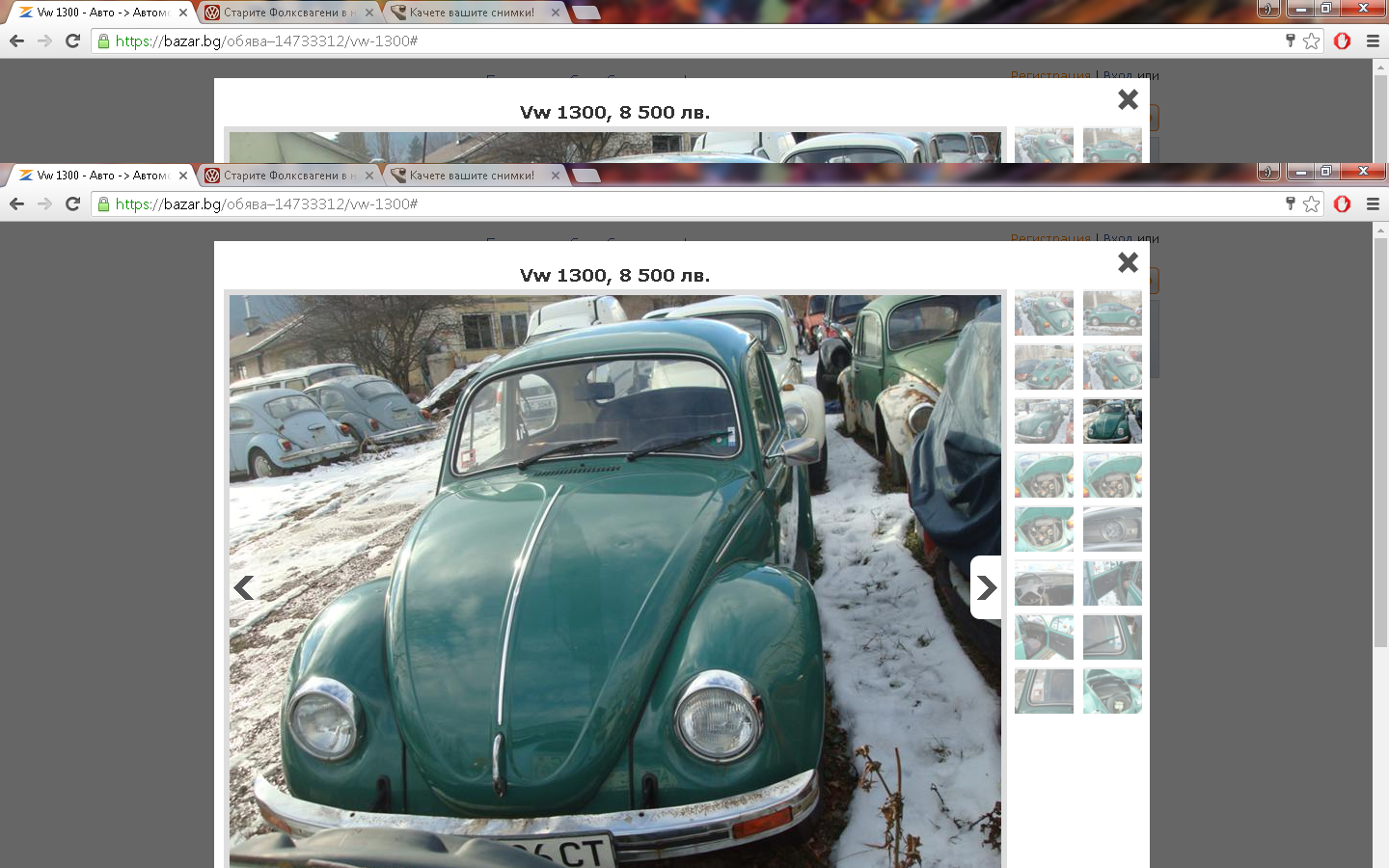Bookmark this page with the lower star icon
This screenshot has width=1389, height=868.
tap(1311, 203)
